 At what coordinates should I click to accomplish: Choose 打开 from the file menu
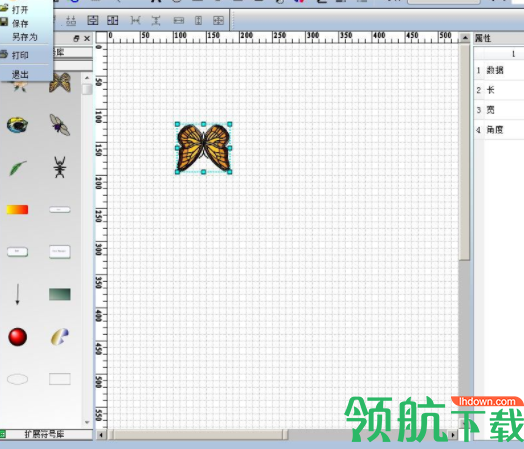(x=20, y=10)
